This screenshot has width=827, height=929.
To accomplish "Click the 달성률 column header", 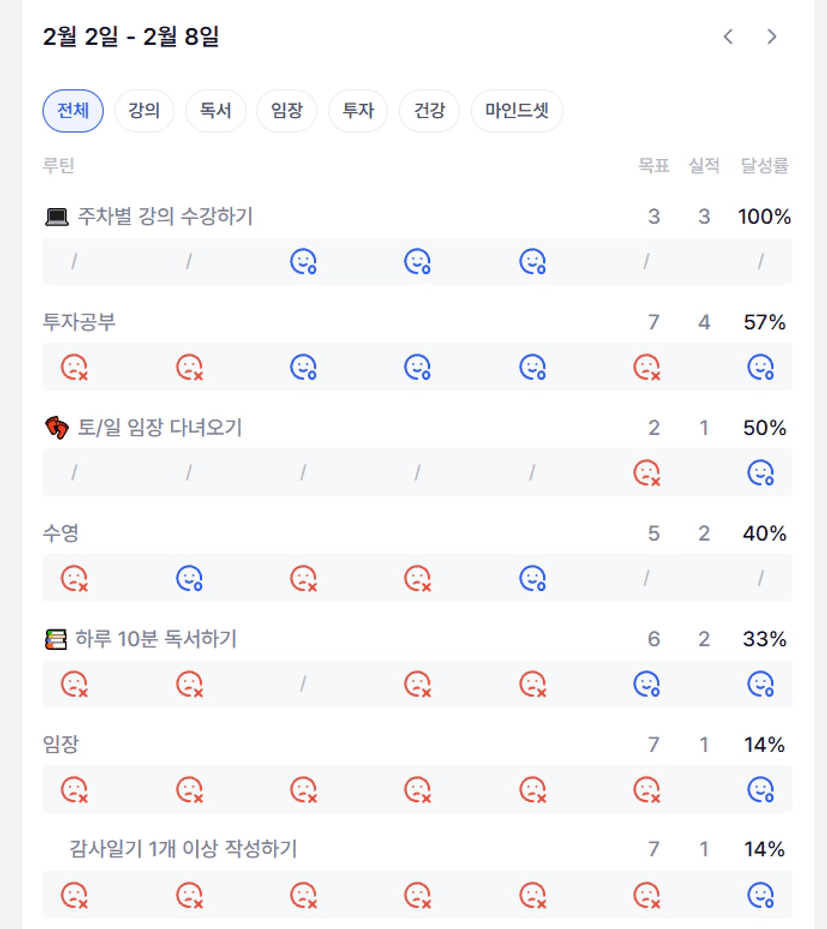I will pos(765,166).
